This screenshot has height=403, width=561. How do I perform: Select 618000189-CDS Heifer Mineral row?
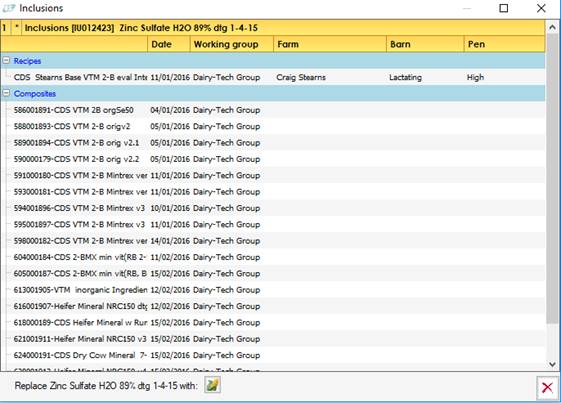pos(274,322)
